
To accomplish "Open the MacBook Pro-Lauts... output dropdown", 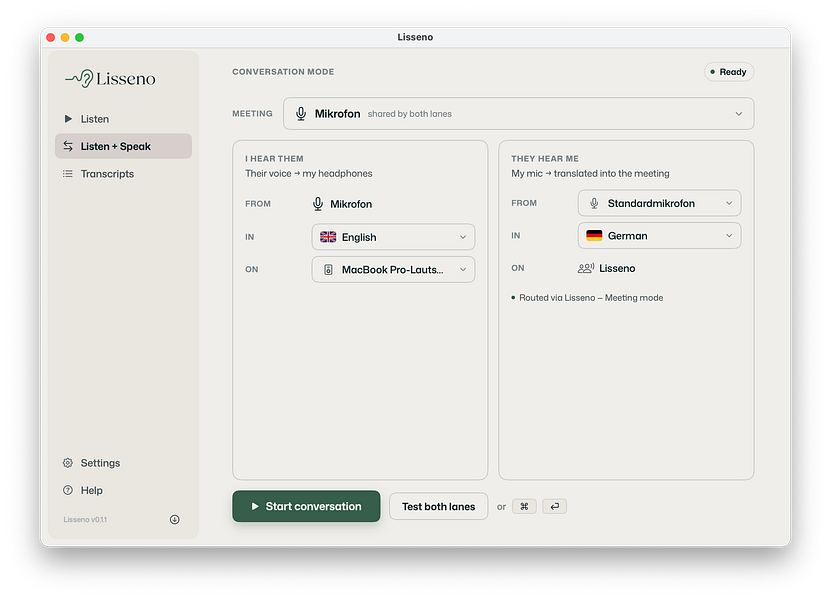I will tap(393, 270).
